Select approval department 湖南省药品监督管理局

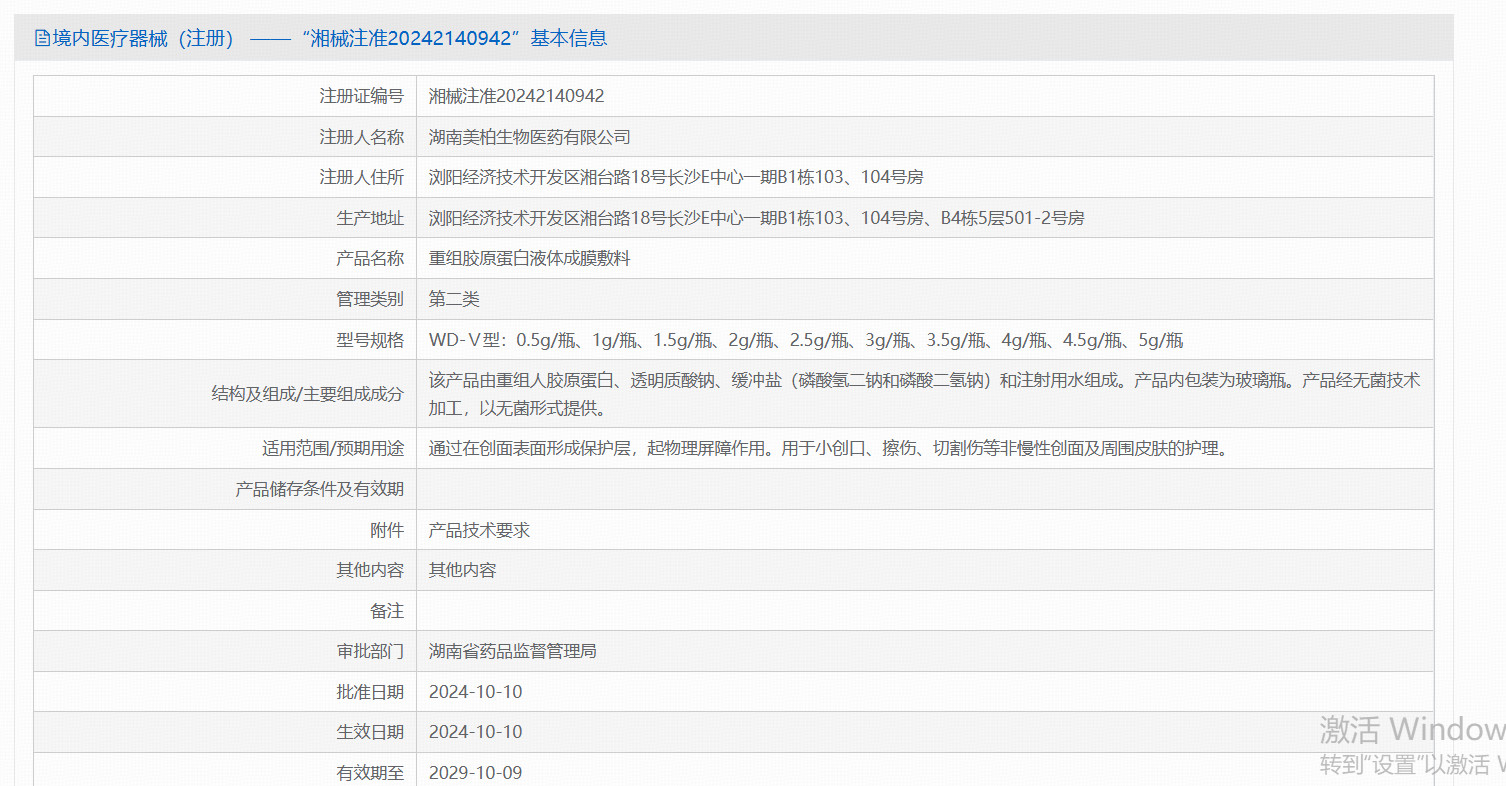pyautogui.click(x=512, y=651)
